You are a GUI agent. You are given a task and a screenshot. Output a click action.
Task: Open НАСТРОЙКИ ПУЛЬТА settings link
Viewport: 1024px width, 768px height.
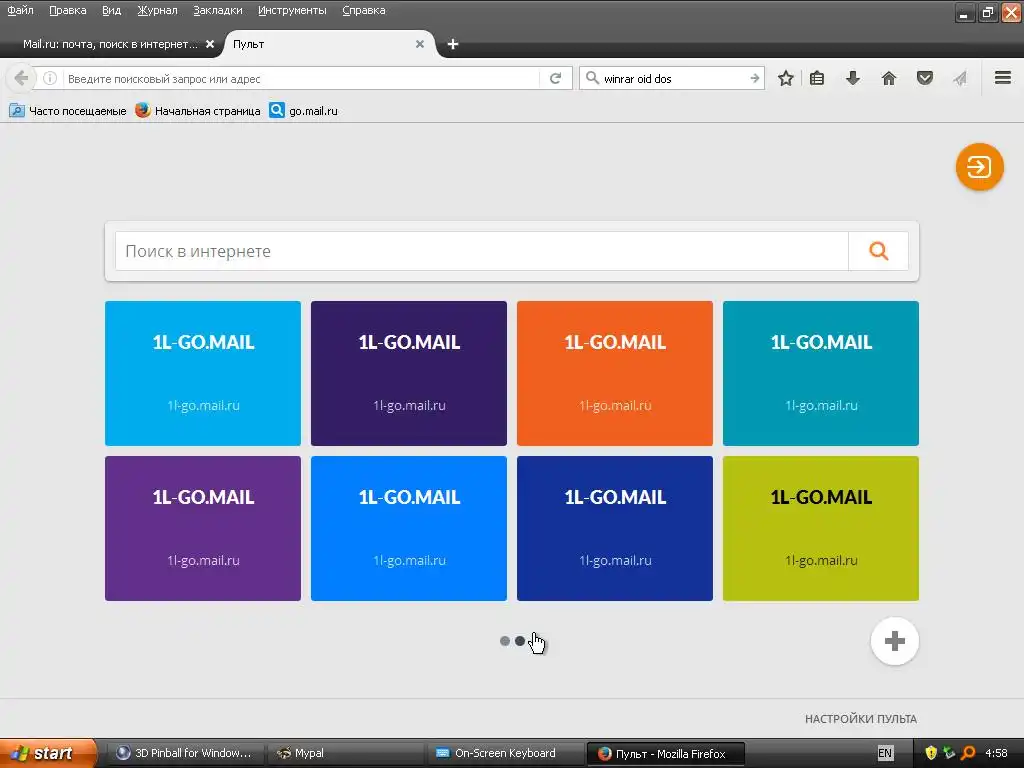[x=861, y=719]
